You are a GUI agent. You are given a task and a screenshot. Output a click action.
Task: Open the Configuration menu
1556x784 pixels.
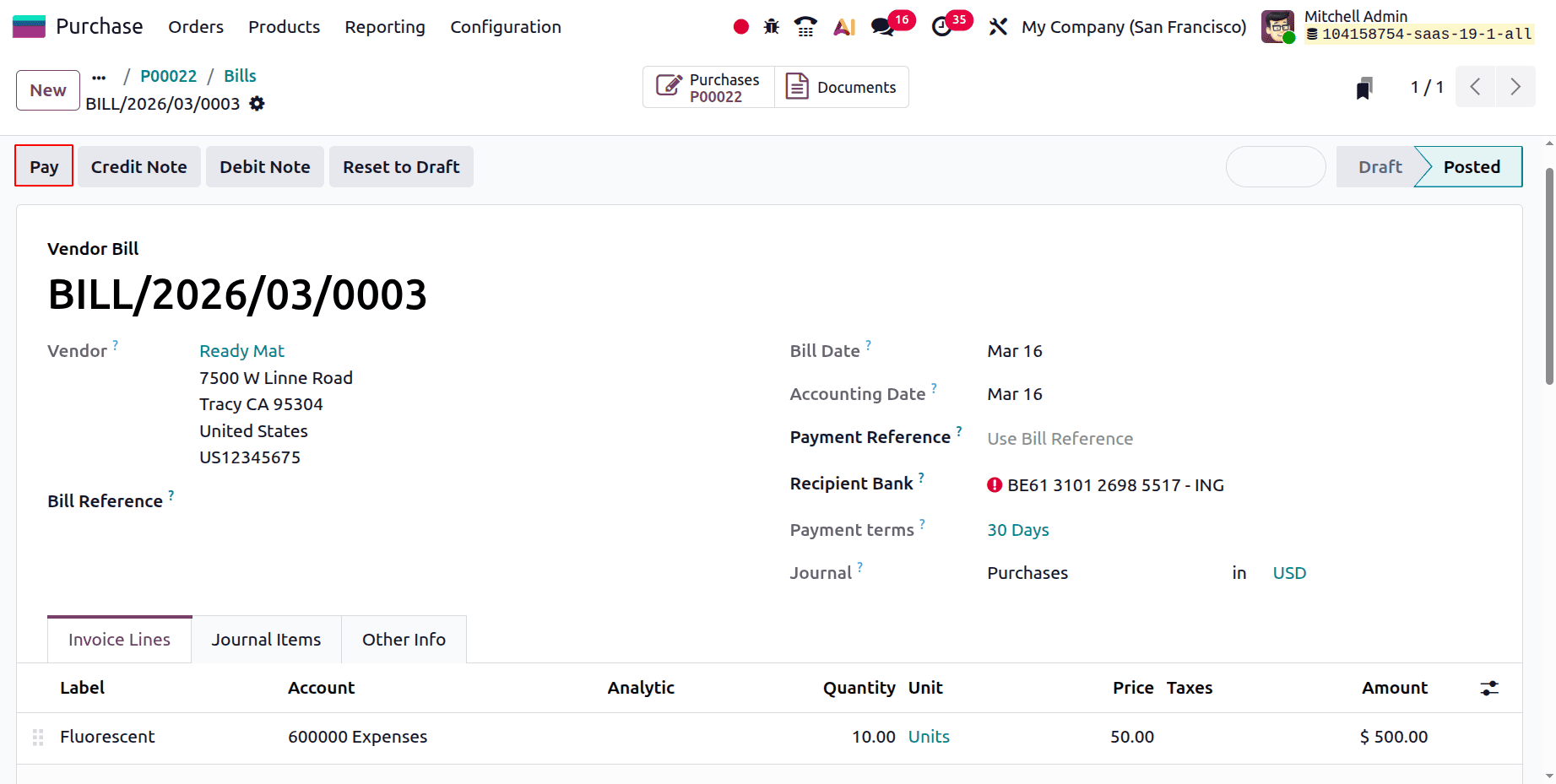[x=506, y=26]
